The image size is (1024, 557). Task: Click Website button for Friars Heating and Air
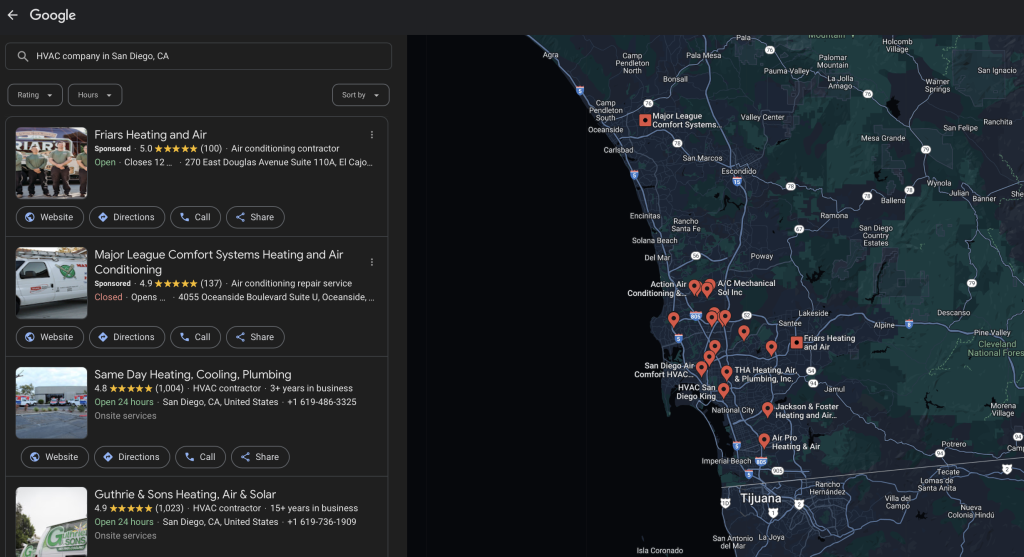coord(50,217)
